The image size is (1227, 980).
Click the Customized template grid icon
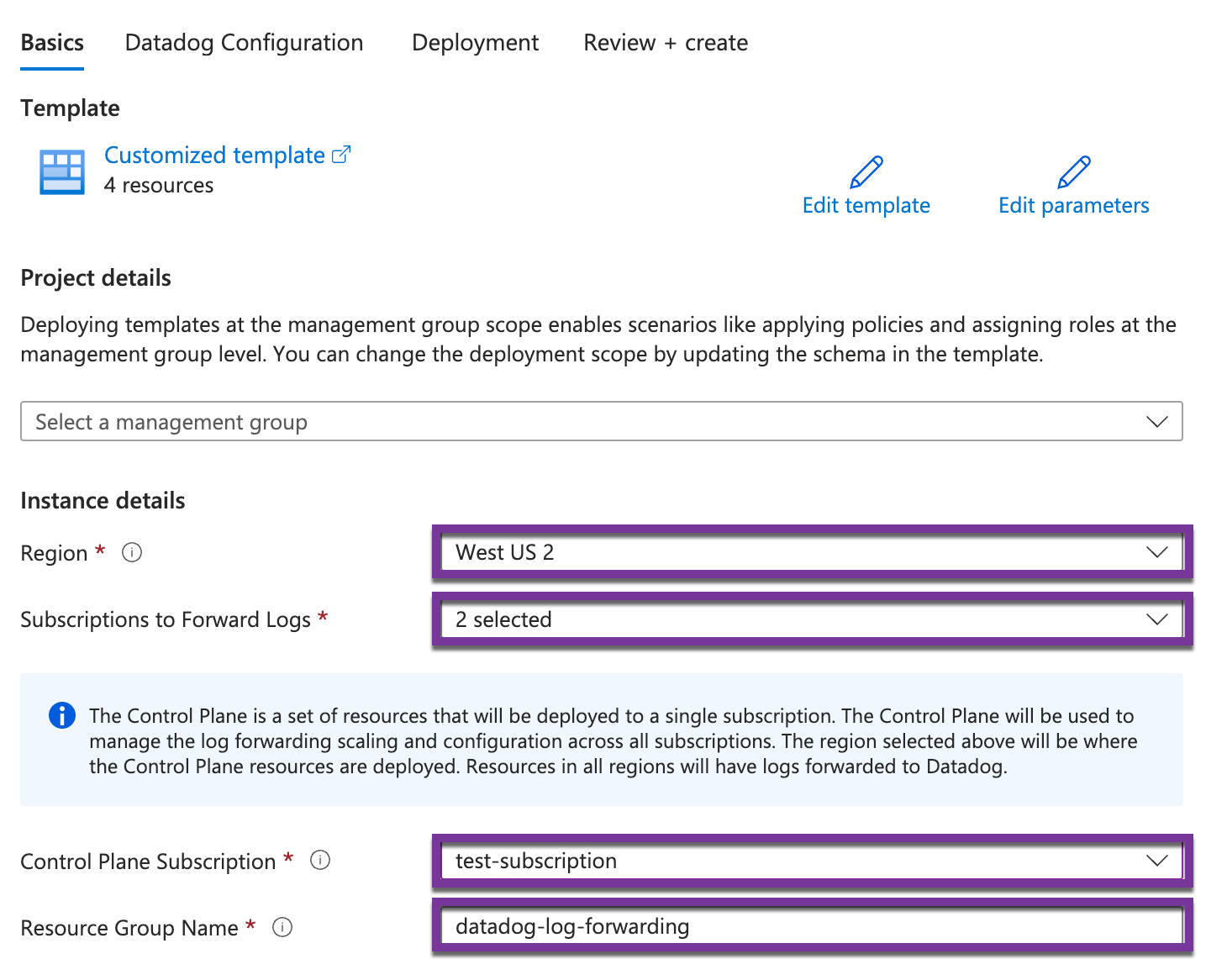coord(61,172)
